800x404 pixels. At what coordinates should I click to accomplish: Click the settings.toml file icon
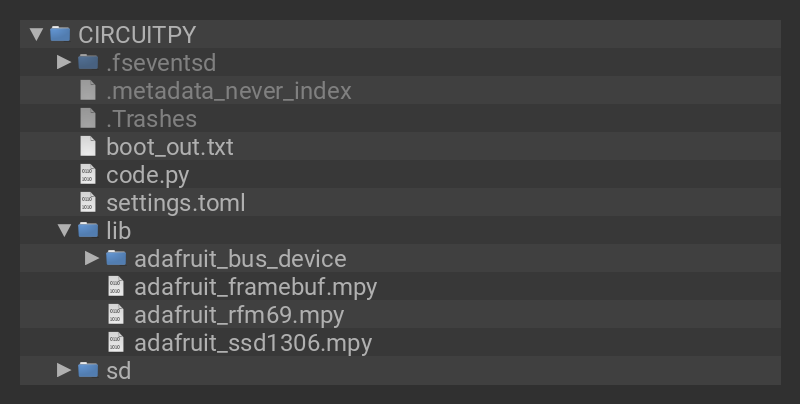88,202
